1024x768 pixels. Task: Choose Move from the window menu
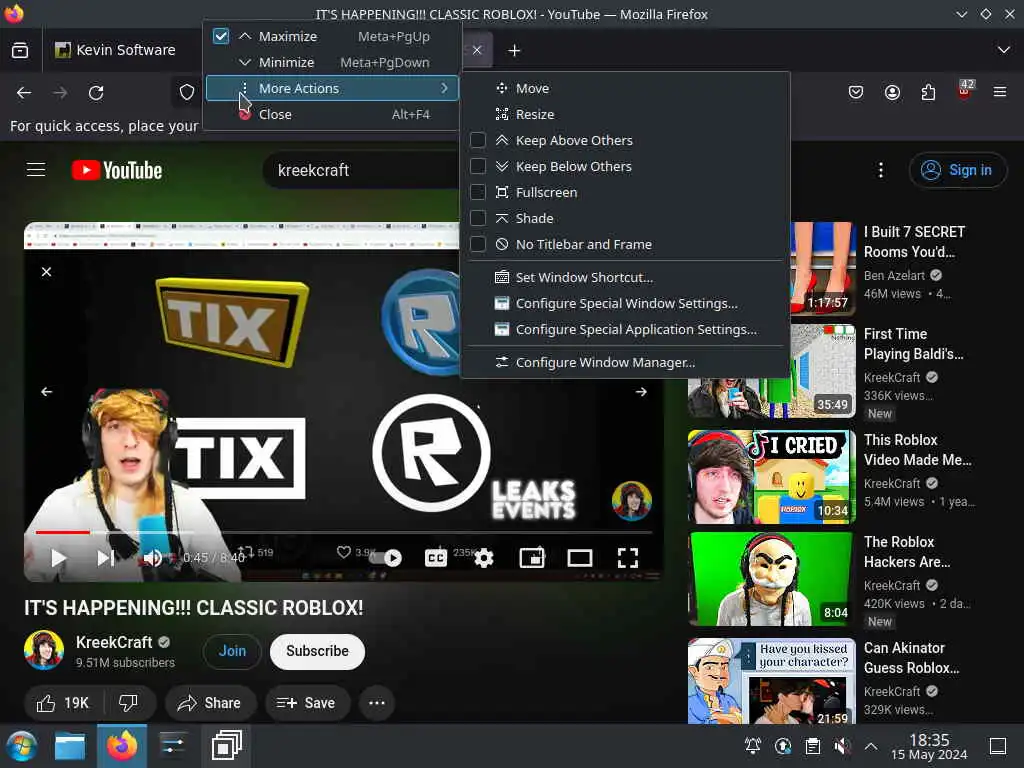626,88
